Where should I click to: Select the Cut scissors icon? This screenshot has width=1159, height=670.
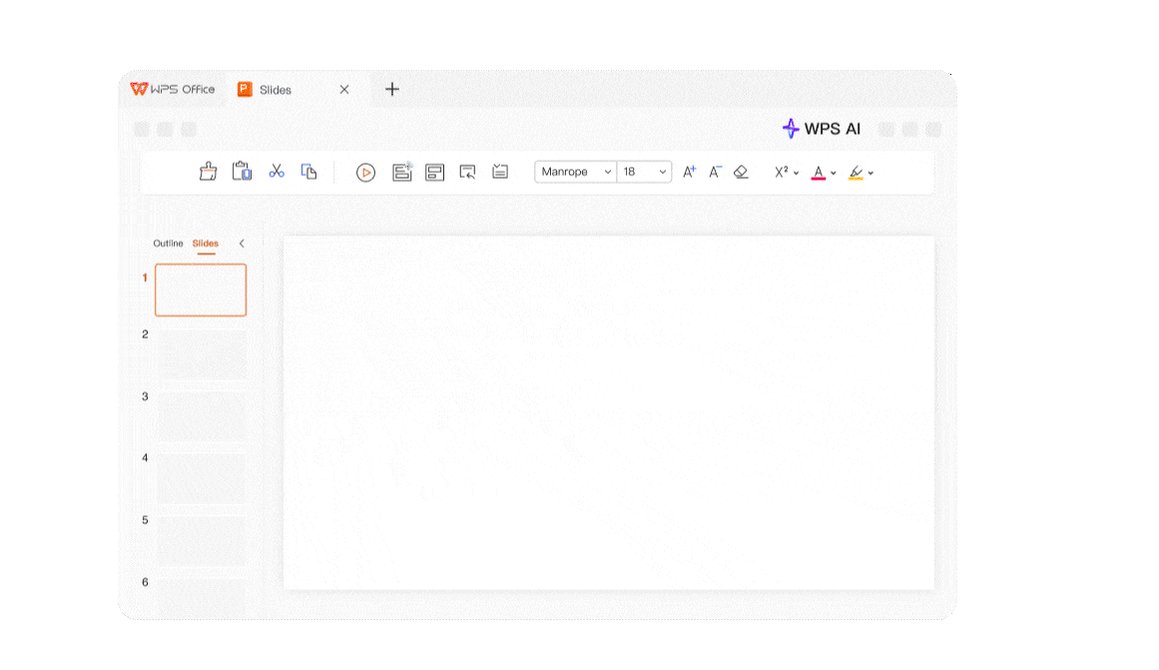pos(276,172)
